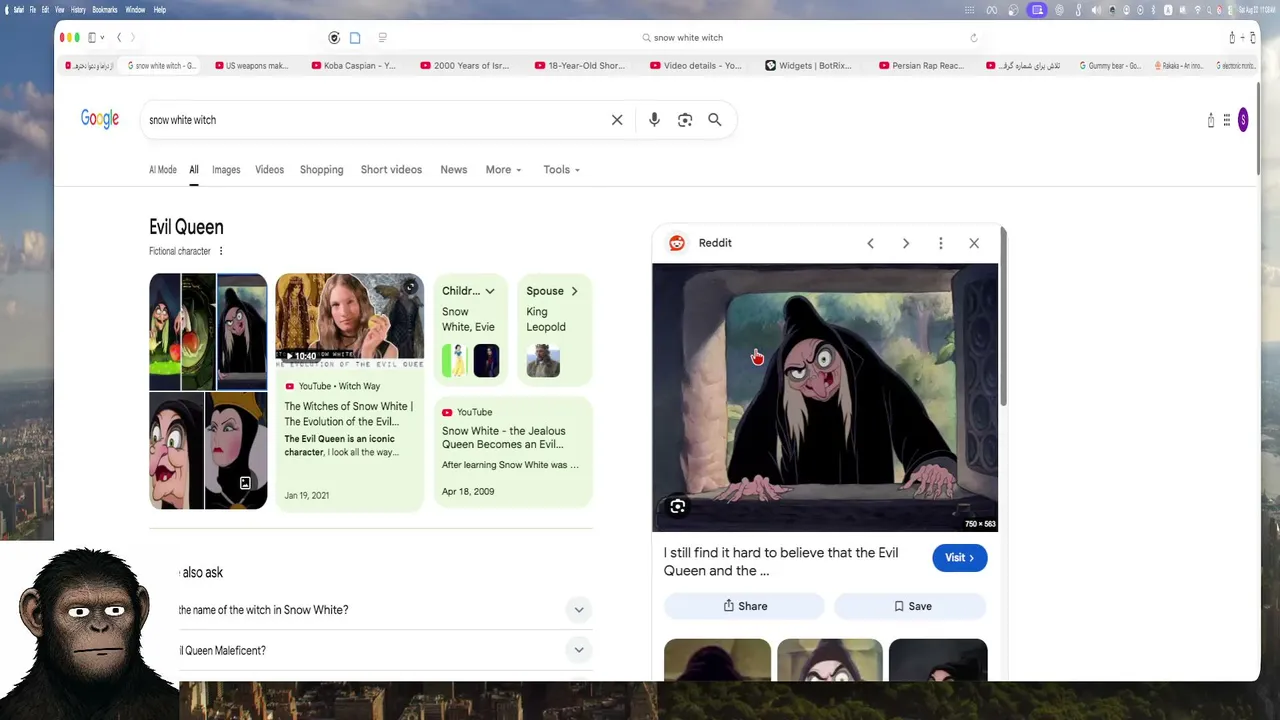Open the 'US weapons mak...' browser tab
This screenshot has width=1280, height=720.
tap(250, 66)
